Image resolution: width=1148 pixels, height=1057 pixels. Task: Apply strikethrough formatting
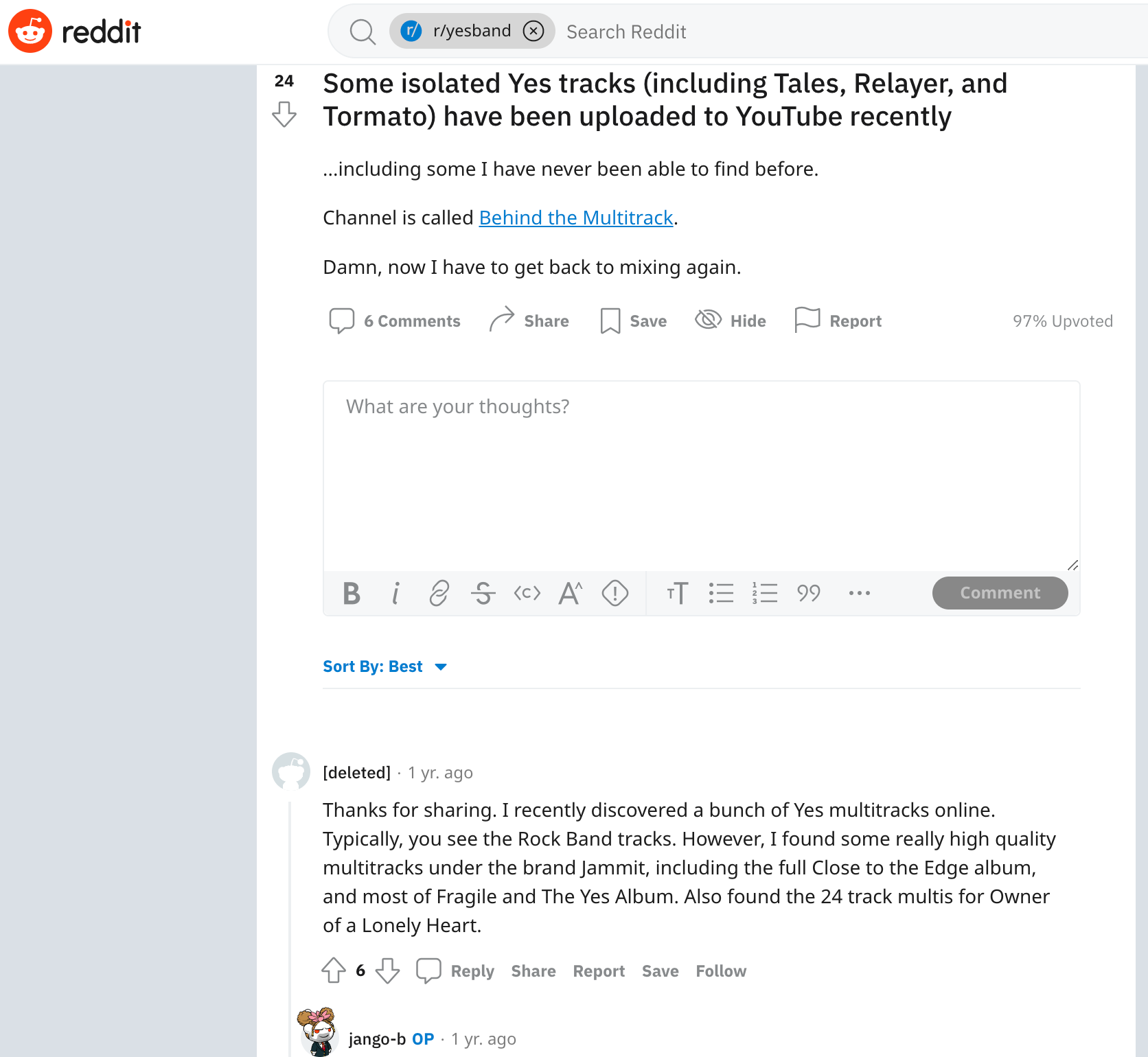pos(483,593)
